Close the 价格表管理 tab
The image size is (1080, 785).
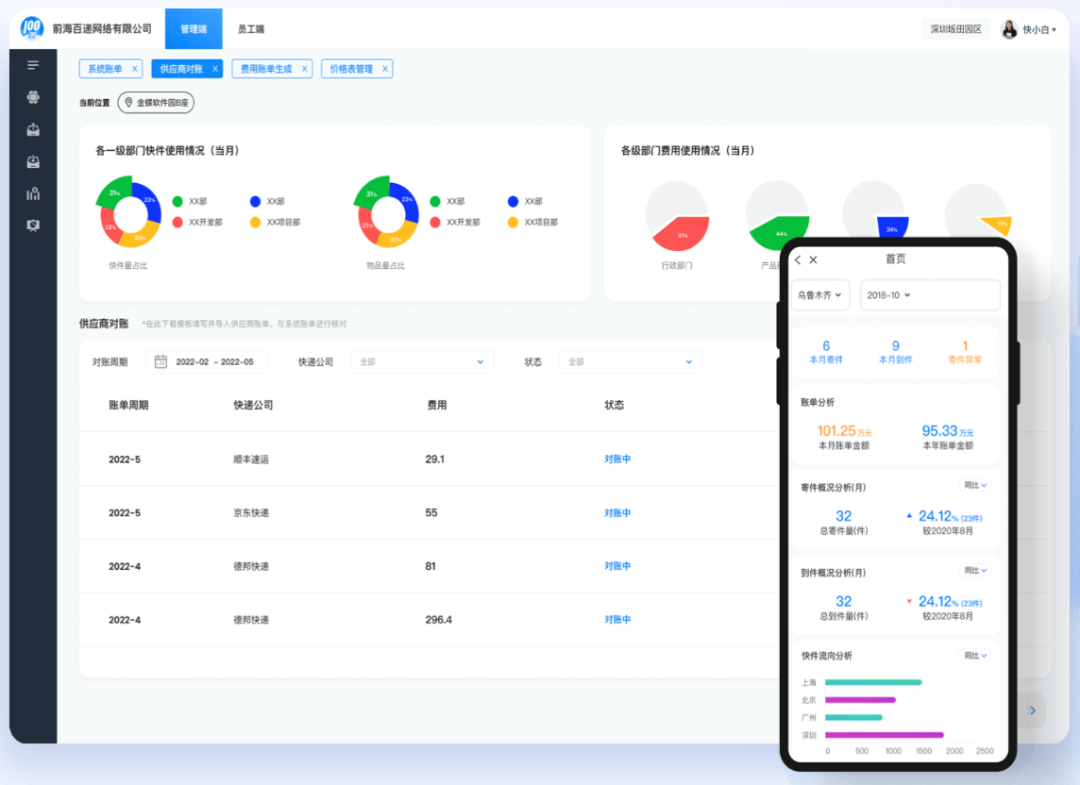(385, 69)
